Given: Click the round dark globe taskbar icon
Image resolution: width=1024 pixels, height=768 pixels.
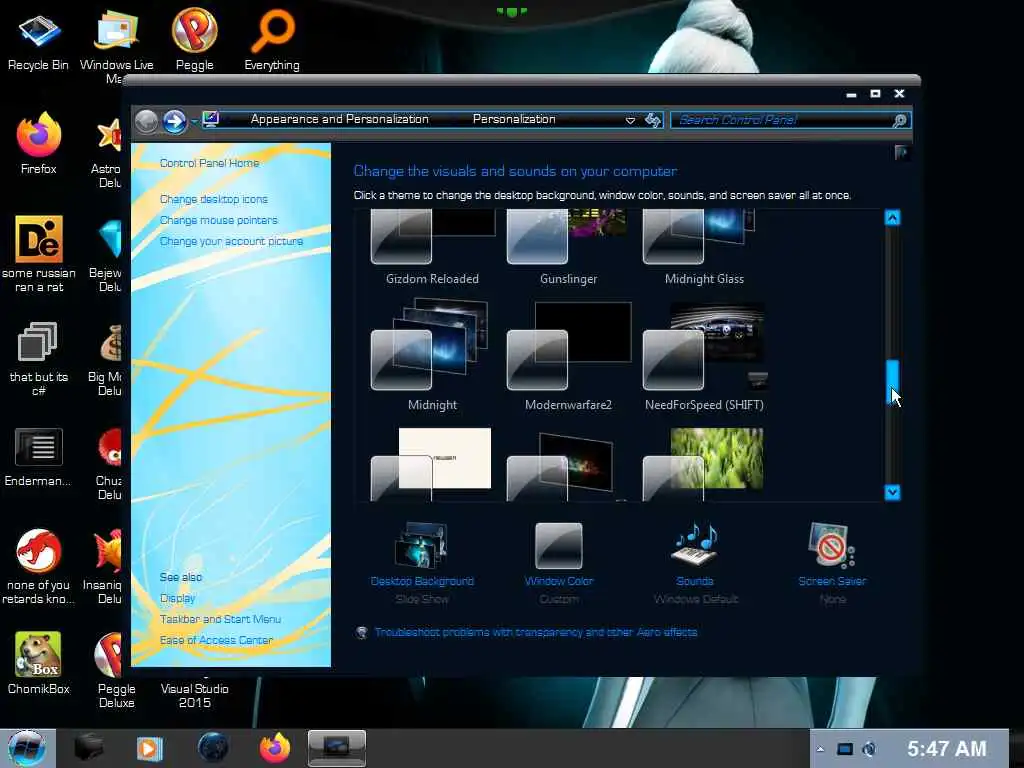Looking at the screenshot, I should pos(213,748).
